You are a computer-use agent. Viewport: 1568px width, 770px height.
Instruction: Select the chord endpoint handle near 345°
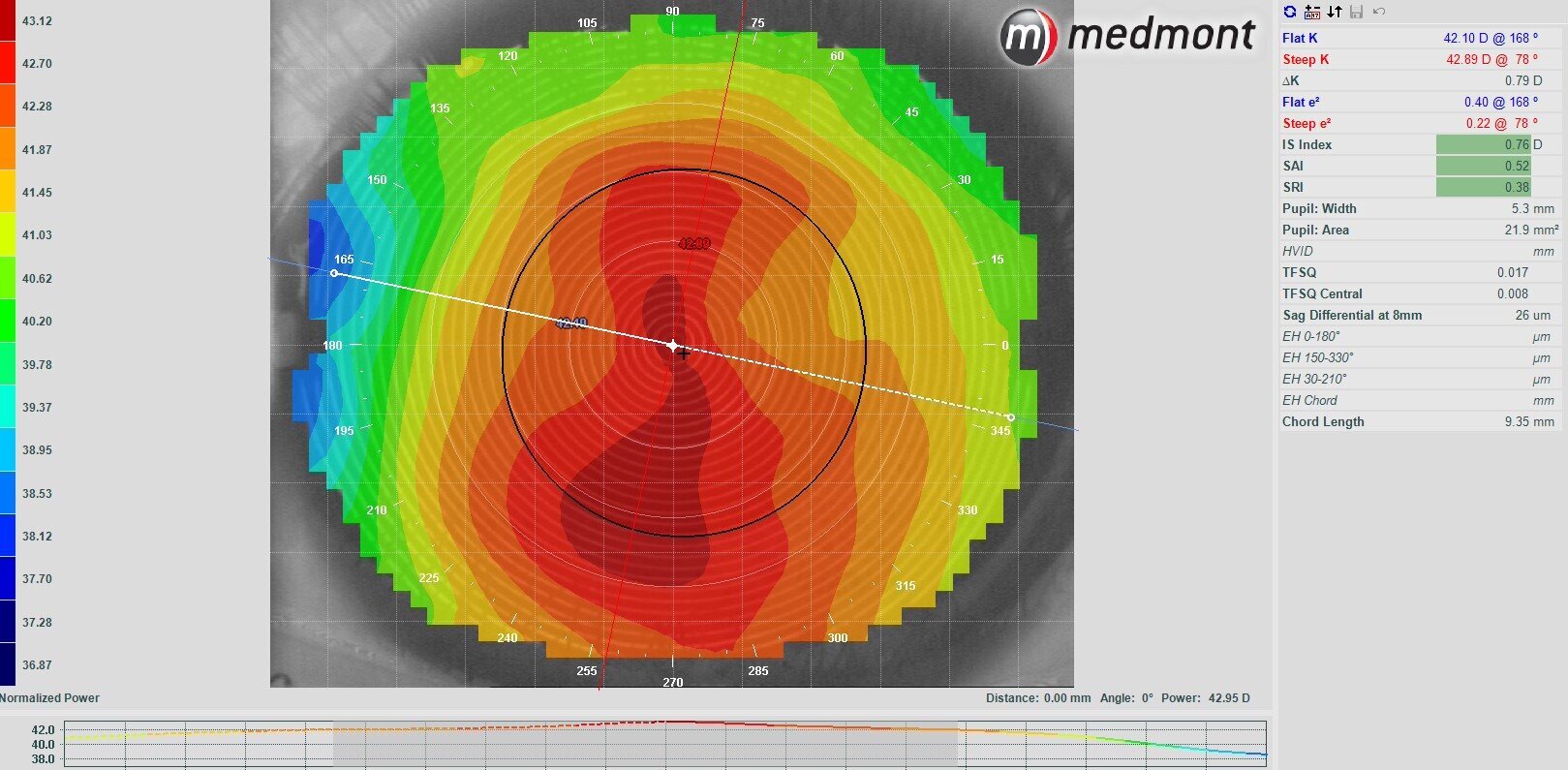(x=1011, y=417)
